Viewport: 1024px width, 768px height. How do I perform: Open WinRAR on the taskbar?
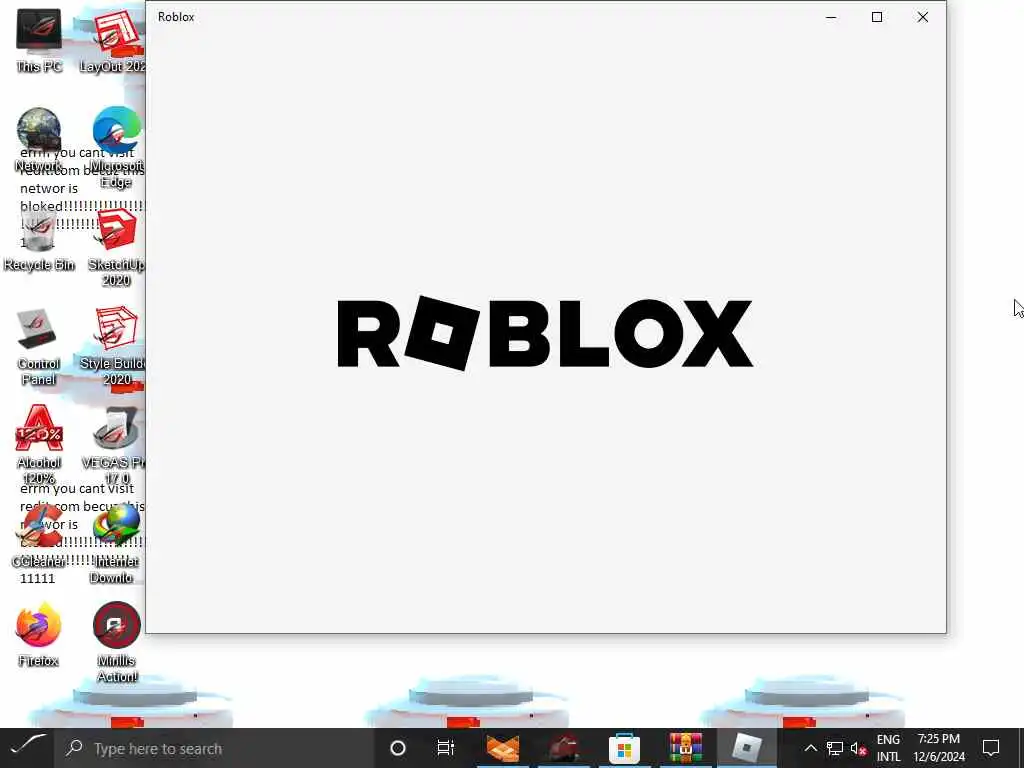(x=685, y=748)
